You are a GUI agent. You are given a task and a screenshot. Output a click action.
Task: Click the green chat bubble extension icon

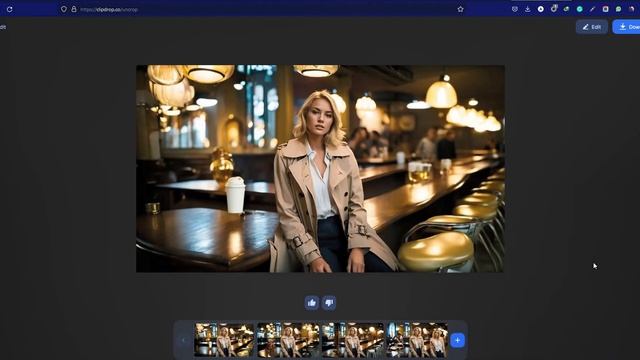(x=619, y=9)
